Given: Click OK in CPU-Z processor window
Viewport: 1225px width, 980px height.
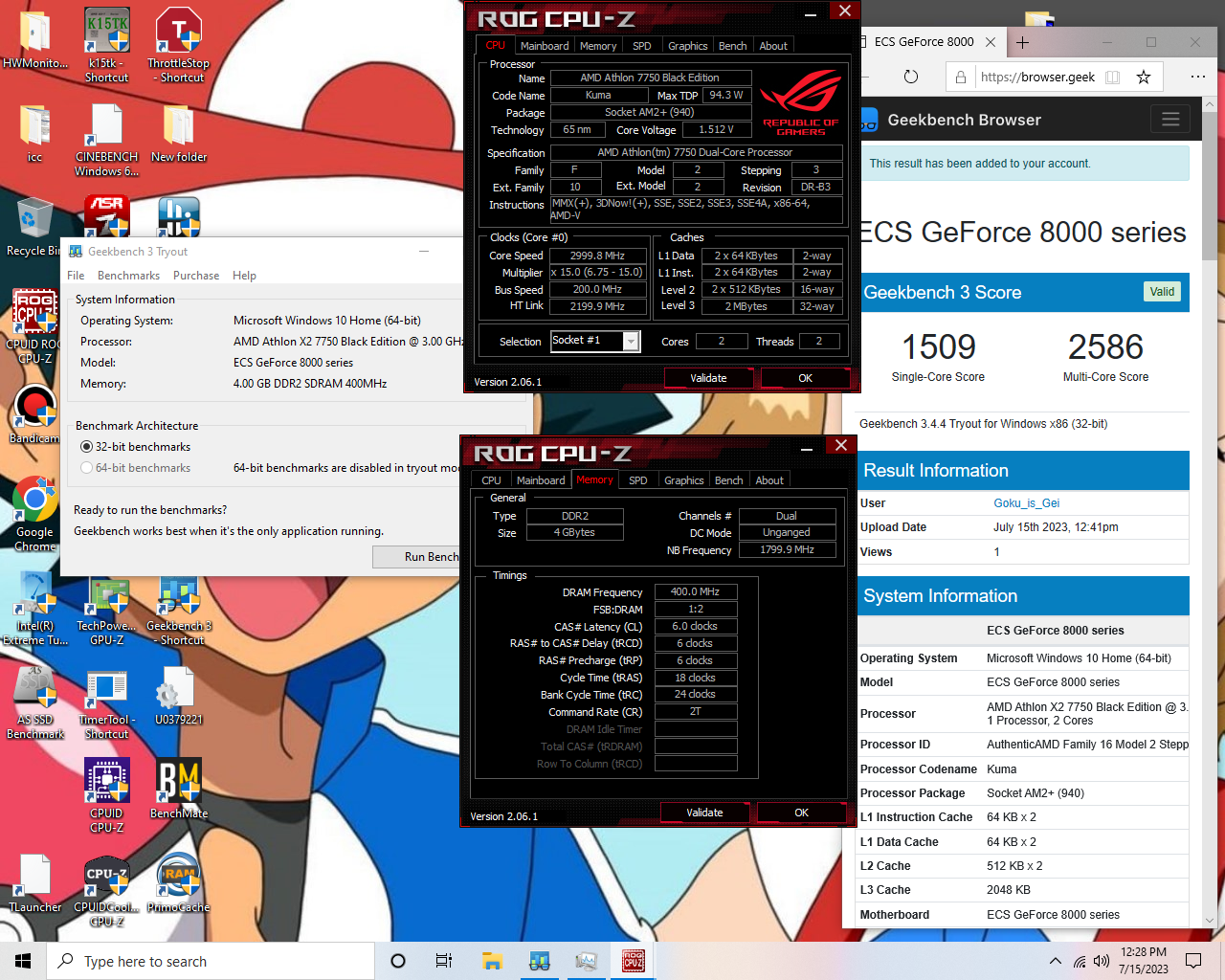Looking at the screenshot, I should pyautogui.click(x=805, y=378).
